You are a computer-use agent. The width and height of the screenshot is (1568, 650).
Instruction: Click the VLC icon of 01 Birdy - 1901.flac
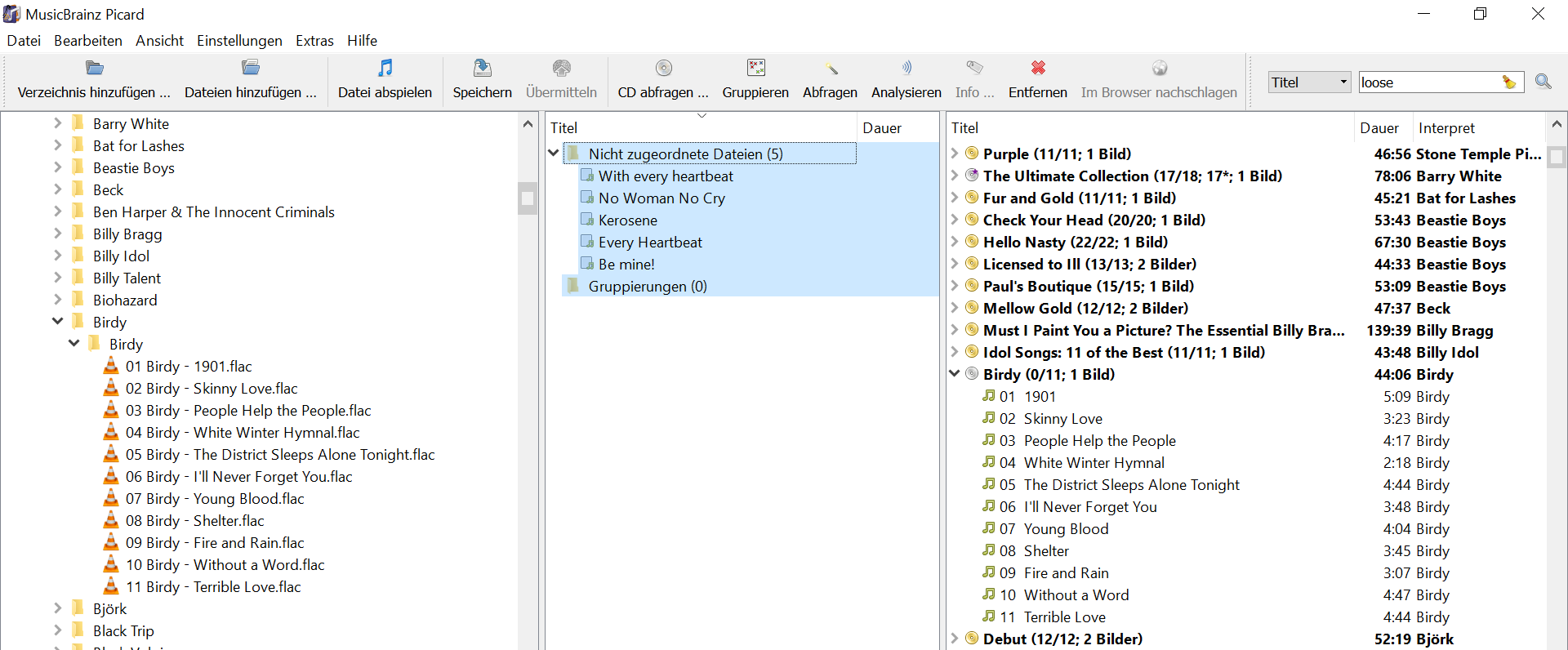point(111,366)
